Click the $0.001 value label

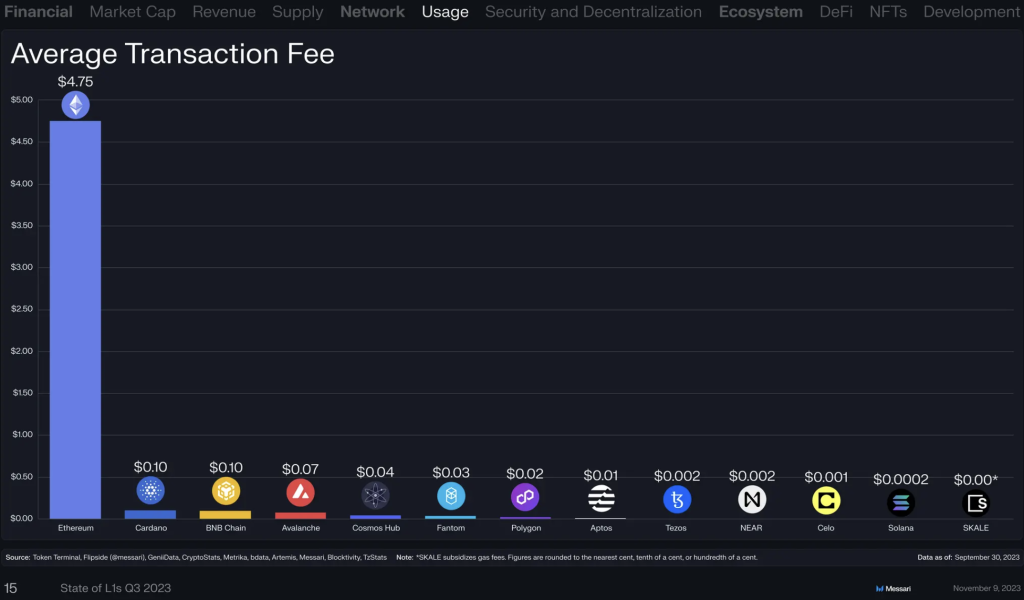pyautogui.click(x=826, y=477)
